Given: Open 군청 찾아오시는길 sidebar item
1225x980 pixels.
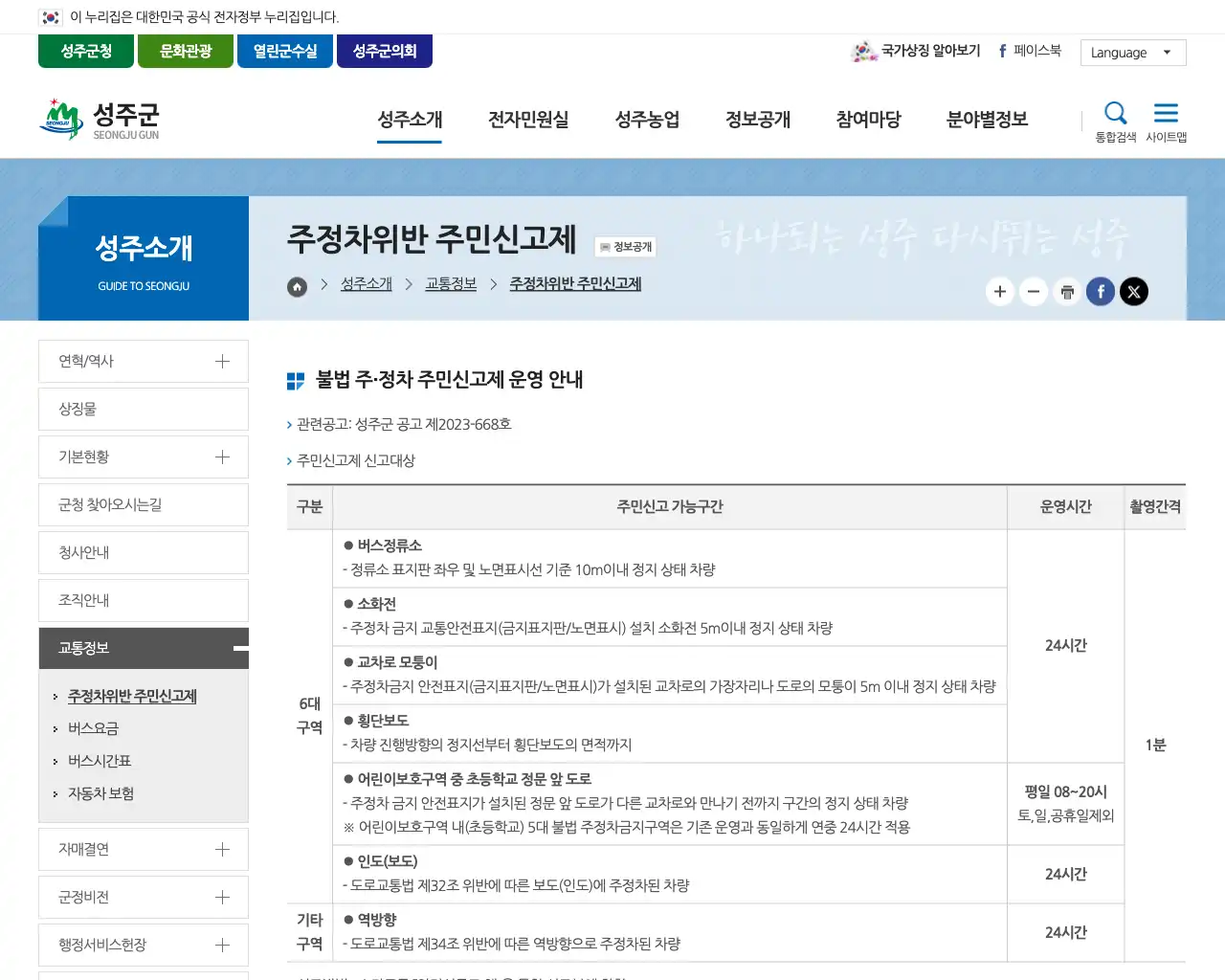Looking at the screenshot, I should [144, 504].
